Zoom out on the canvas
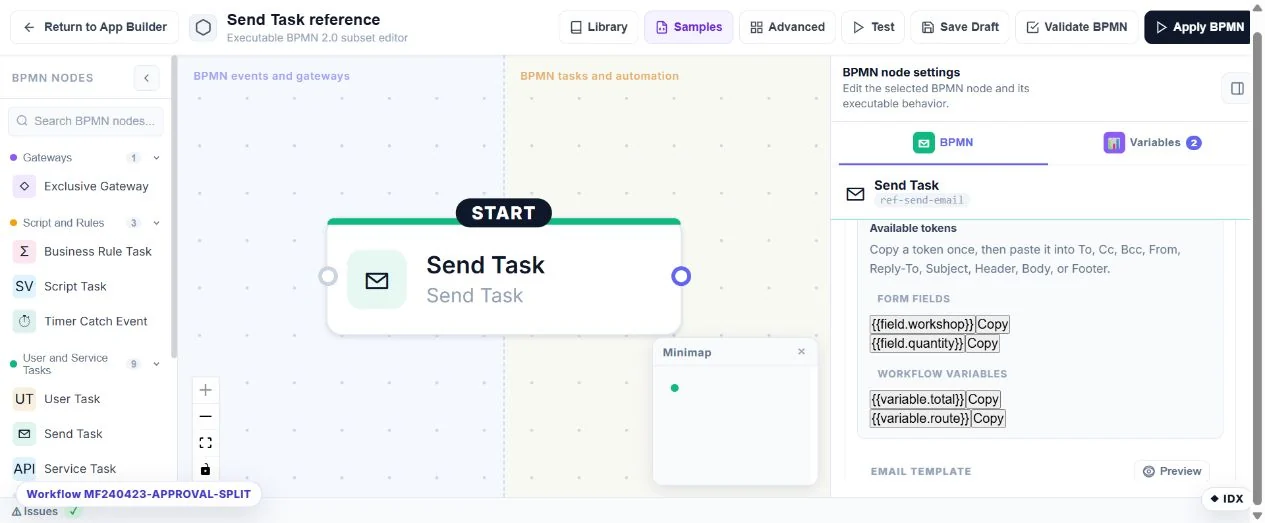Screen dimensions: 1265x523 [205, 416]
